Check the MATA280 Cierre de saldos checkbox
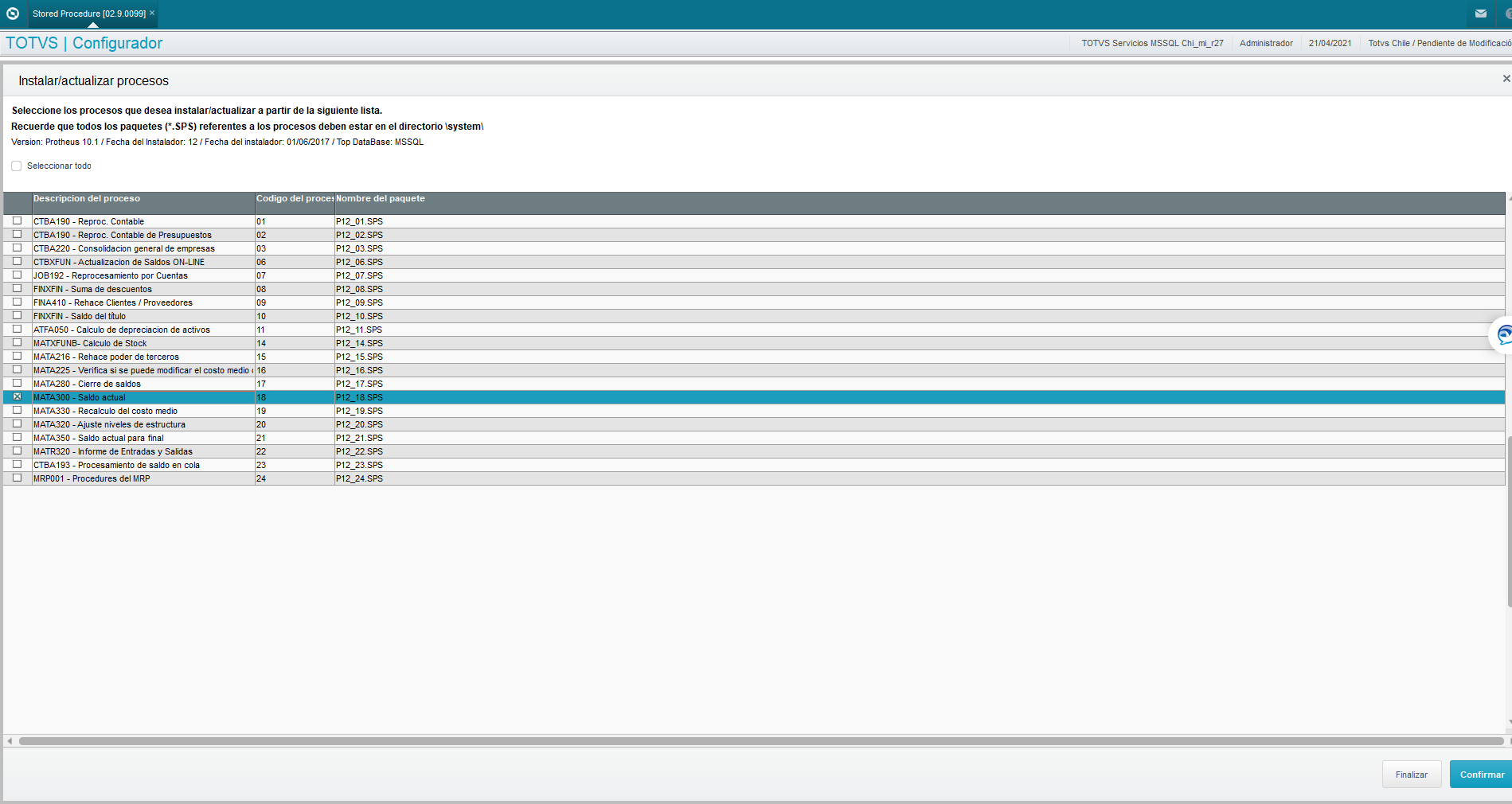This screenshot has width=1512, height=804. 17,383
